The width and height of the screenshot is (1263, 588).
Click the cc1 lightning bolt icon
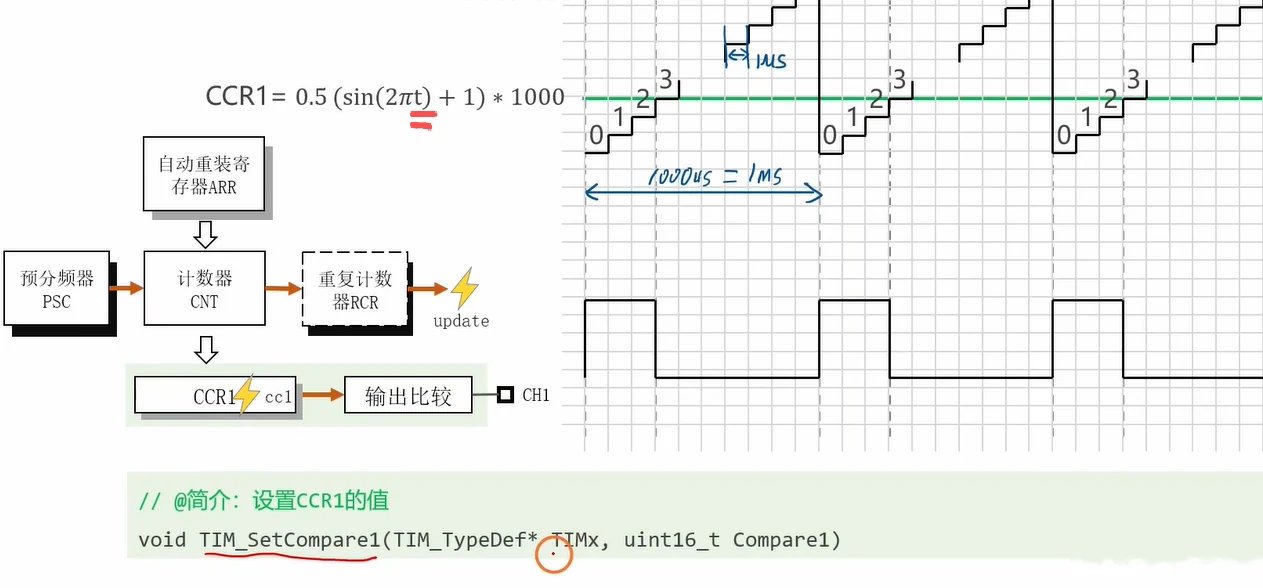tap(247, 394)
